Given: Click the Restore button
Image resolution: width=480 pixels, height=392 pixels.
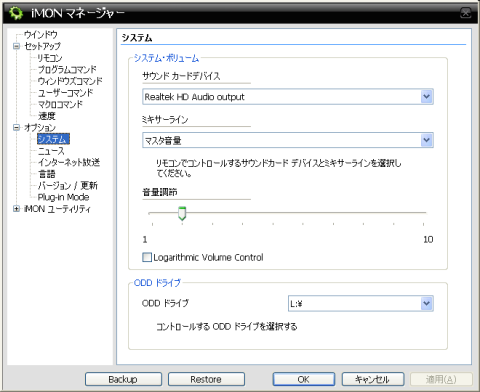Looking at the screenshot, I should pos(206,379).
